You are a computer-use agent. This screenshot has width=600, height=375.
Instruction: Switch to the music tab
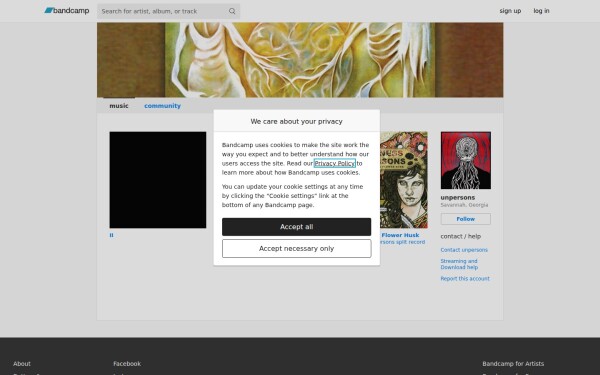pyautogui.click(x=119, y=106)
